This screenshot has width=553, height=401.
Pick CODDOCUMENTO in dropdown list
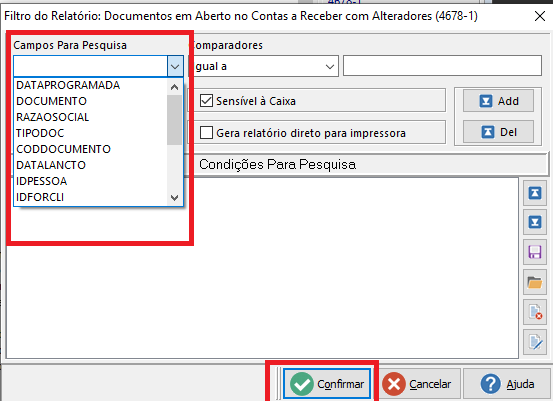tap(63, 149)
